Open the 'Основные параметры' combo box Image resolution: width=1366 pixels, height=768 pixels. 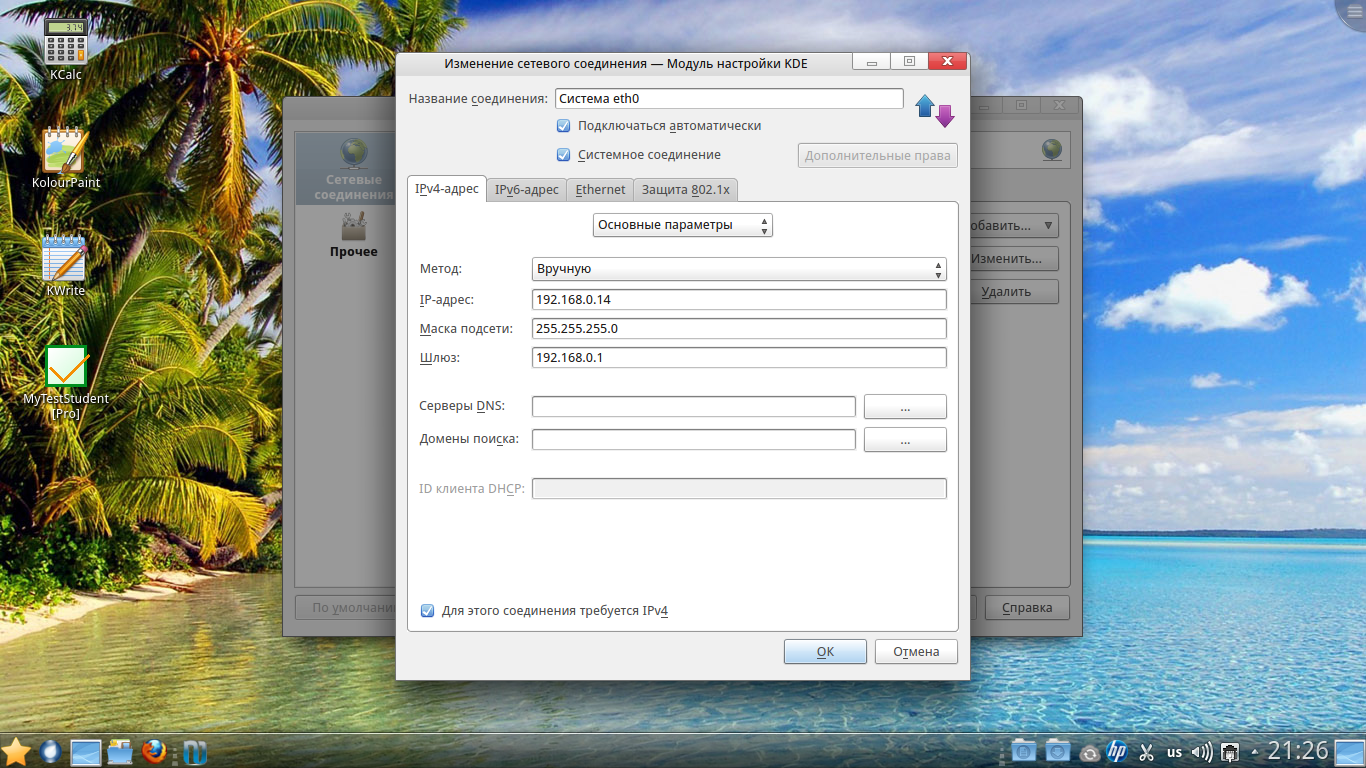(x=682, y=225)
